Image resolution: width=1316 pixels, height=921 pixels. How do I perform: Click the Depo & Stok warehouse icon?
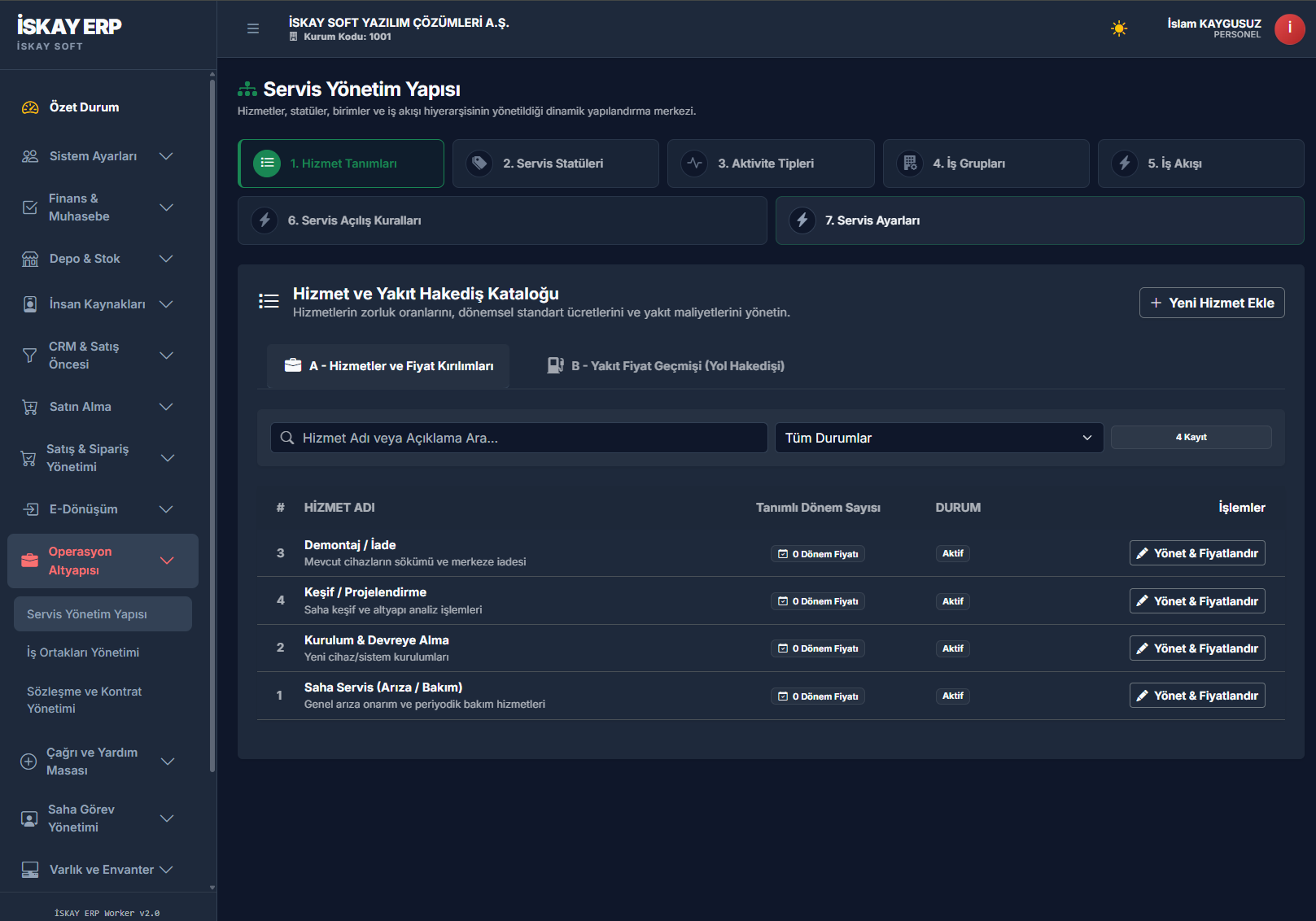pos(30,259)
